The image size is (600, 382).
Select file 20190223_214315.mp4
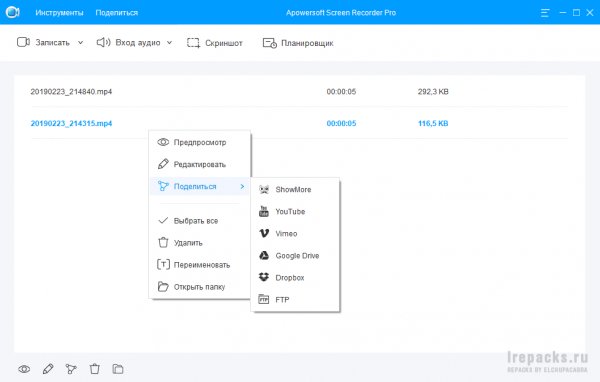pos(71,123)
